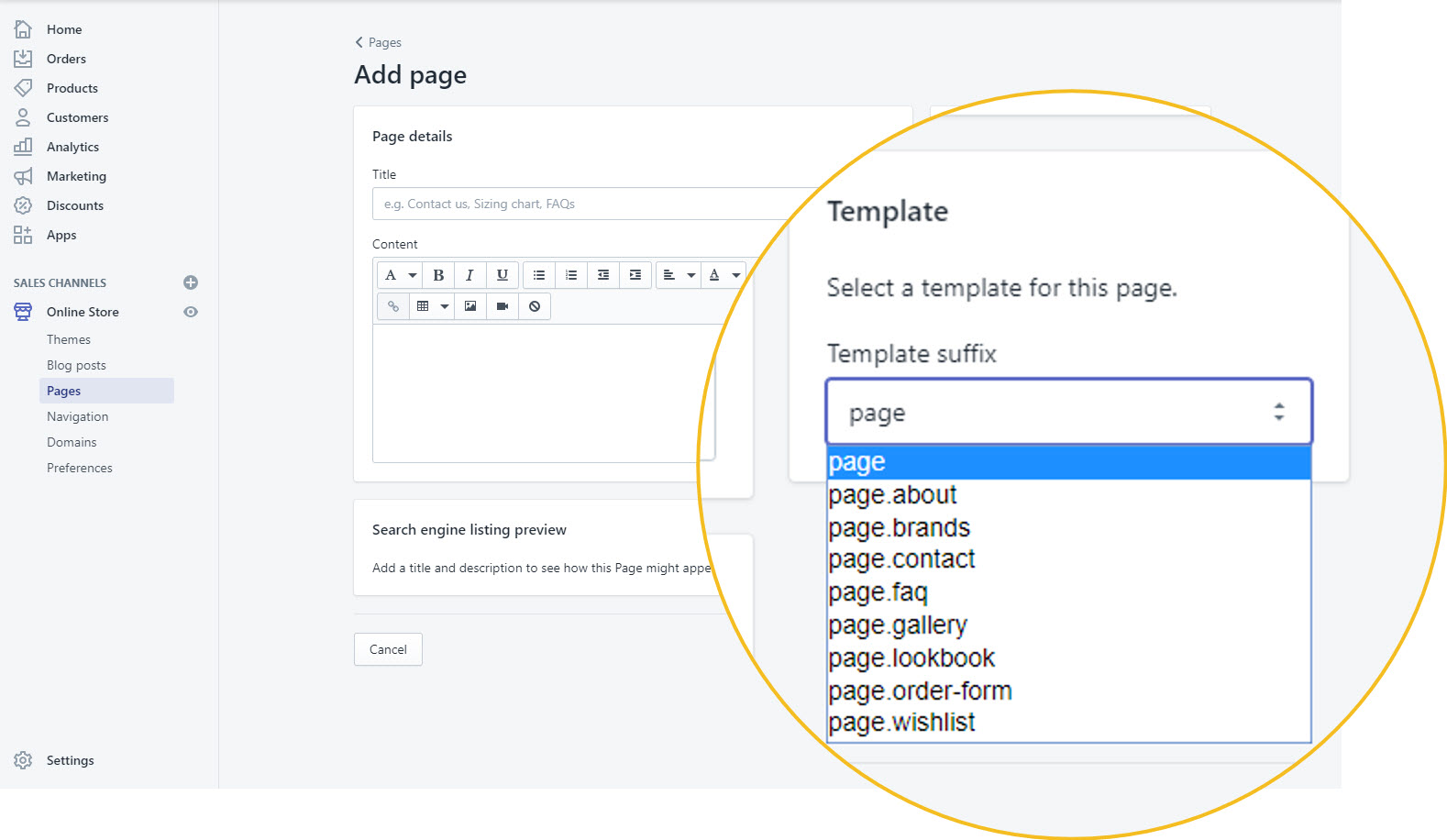Toggle bold formatting in content editor

click(438, 275)
